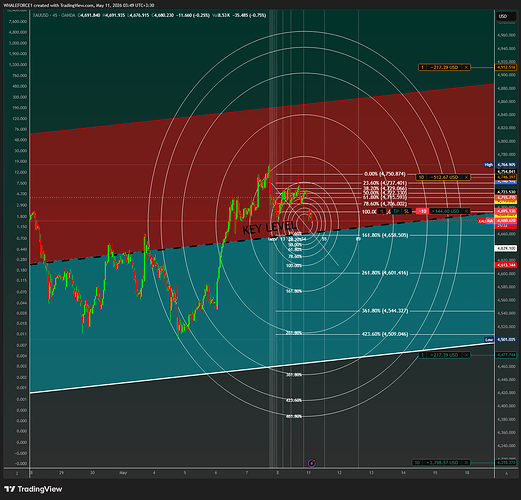Cancel the orange +217.39 USD order line

tap(467, 67)
